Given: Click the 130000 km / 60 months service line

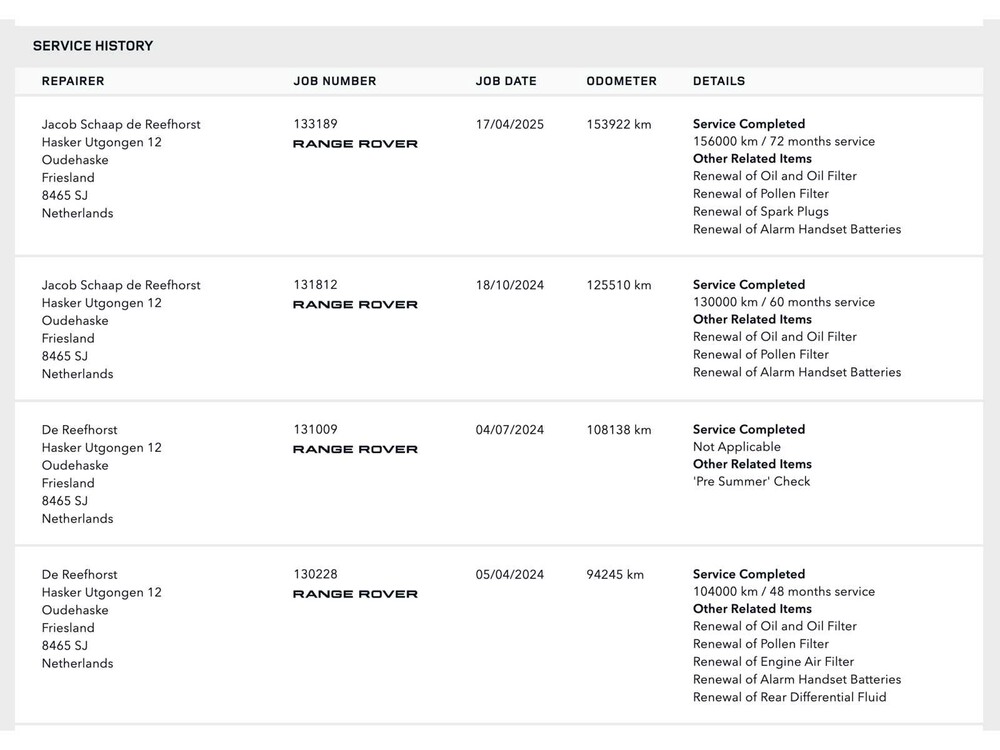Looking at the screenshot, I should coord(784,302).
